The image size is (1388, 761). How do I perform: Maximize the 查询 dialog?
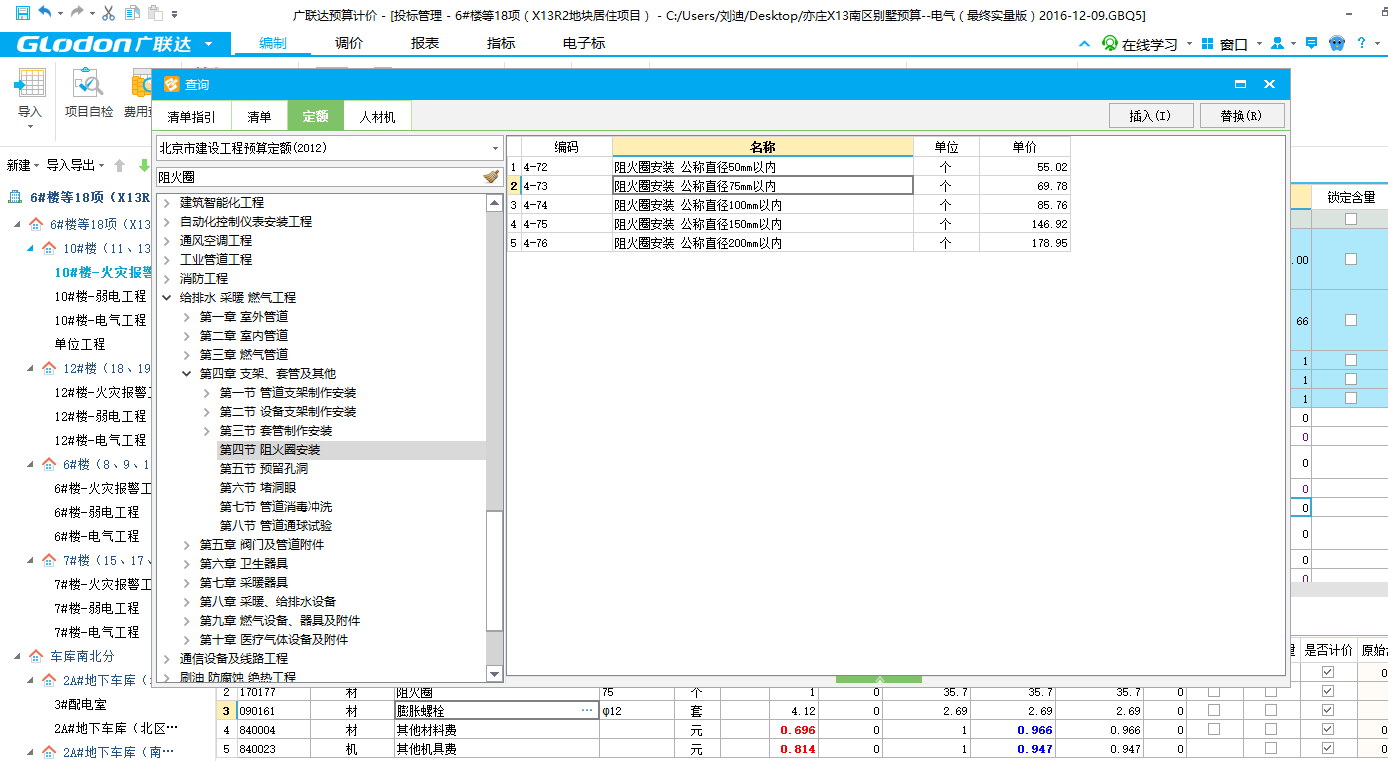(1241, 85)
